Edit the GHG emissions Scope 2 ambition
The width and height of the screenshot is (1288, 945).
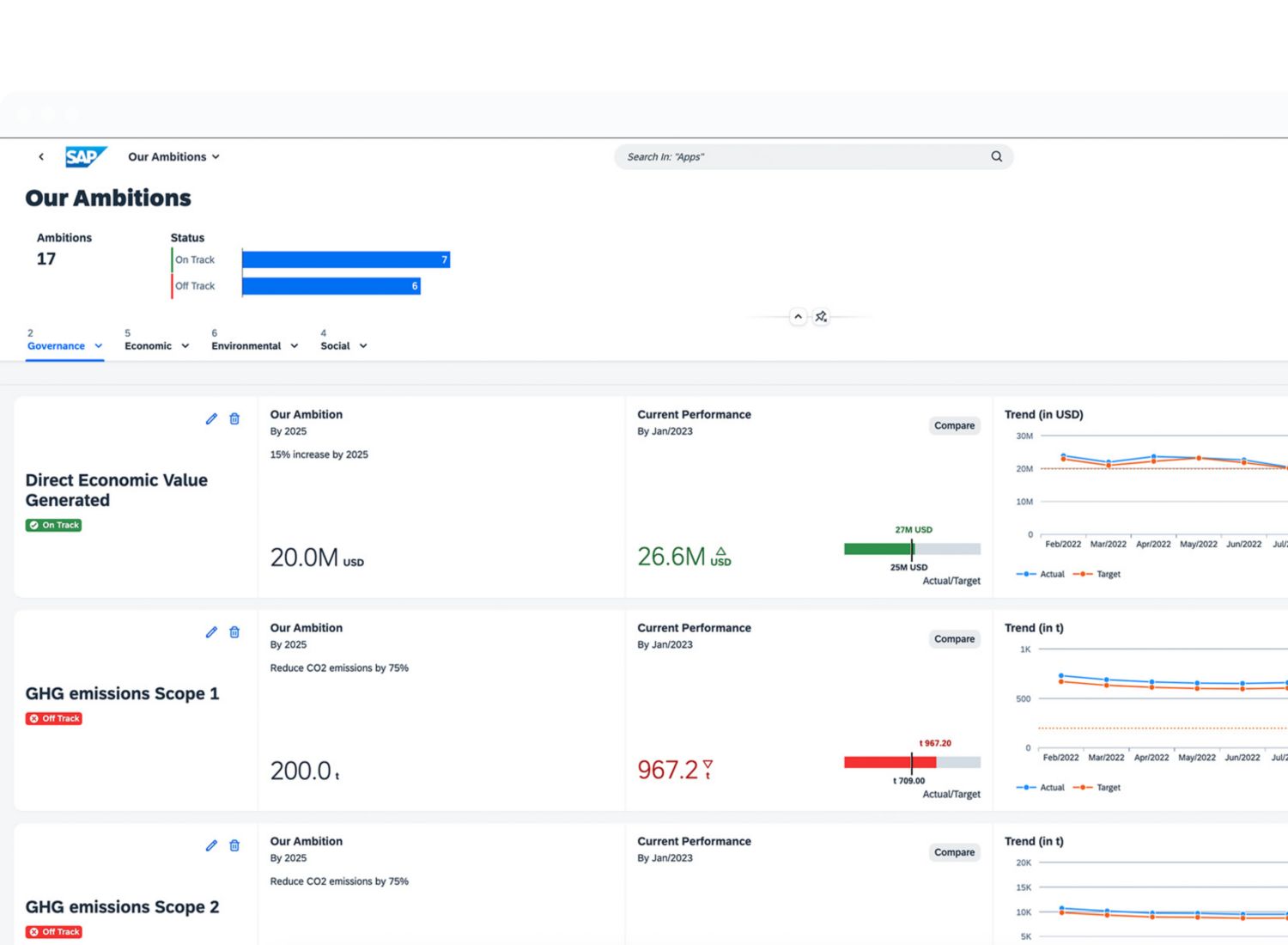point(211,845)
